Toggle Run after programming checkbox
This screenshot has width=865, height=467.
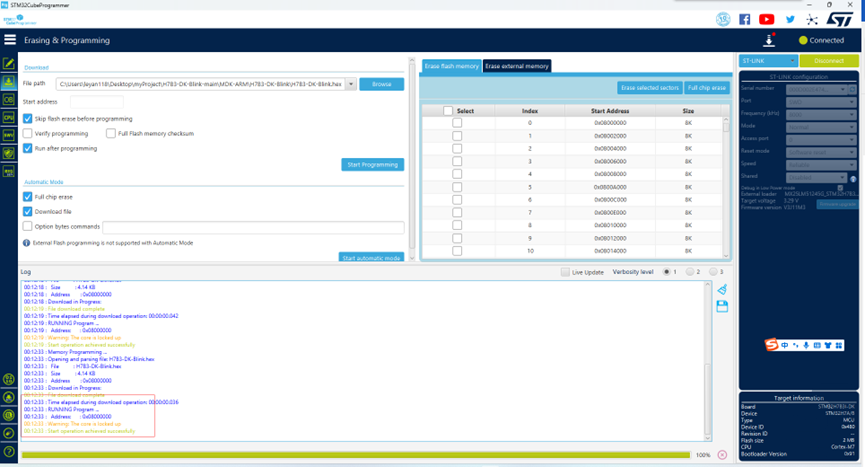(x=28, y=148)
